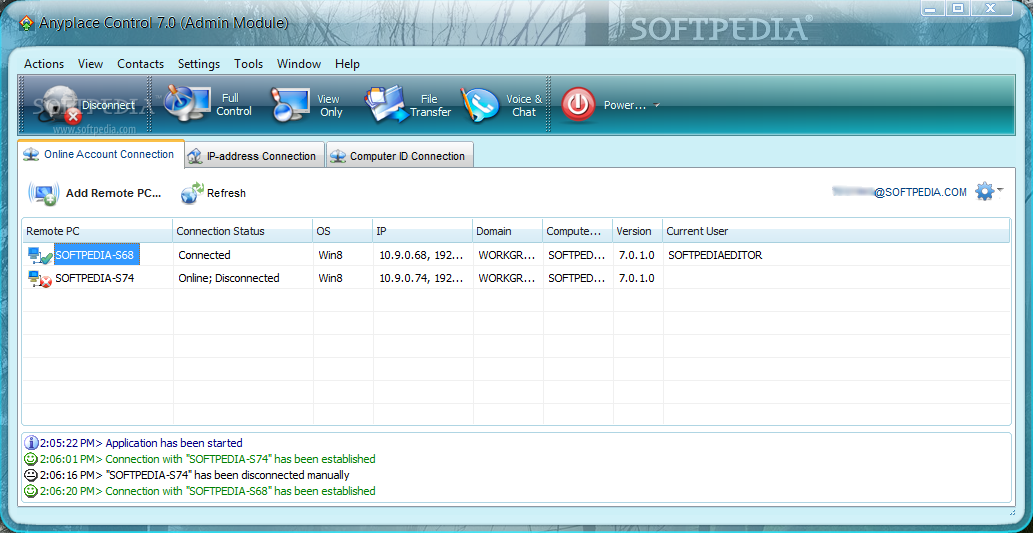
Task: Expand the arrow beside the gear icon
Action: coord(1000,190)
